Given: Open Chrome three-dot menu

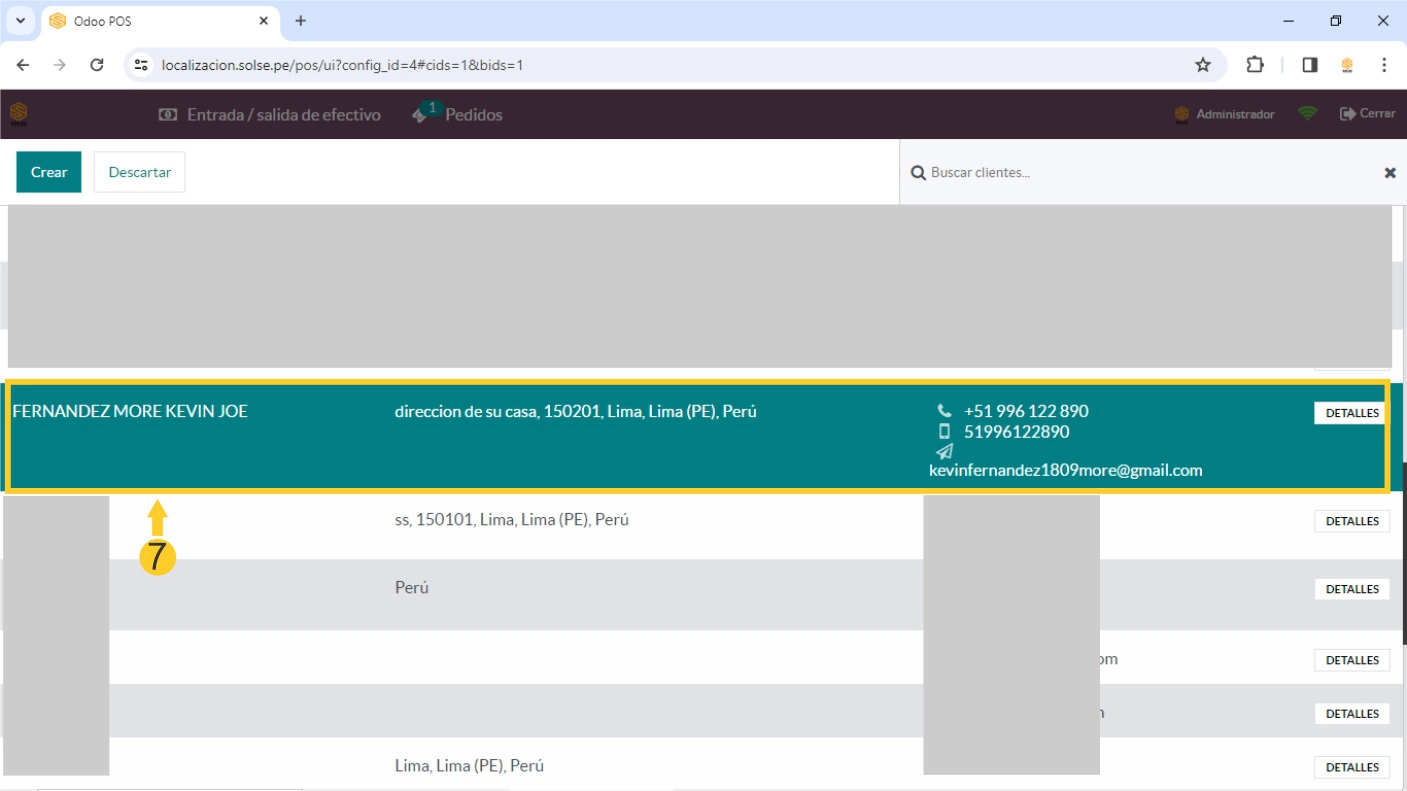Looking at the screenshot, I should [x=1384, y=65].
